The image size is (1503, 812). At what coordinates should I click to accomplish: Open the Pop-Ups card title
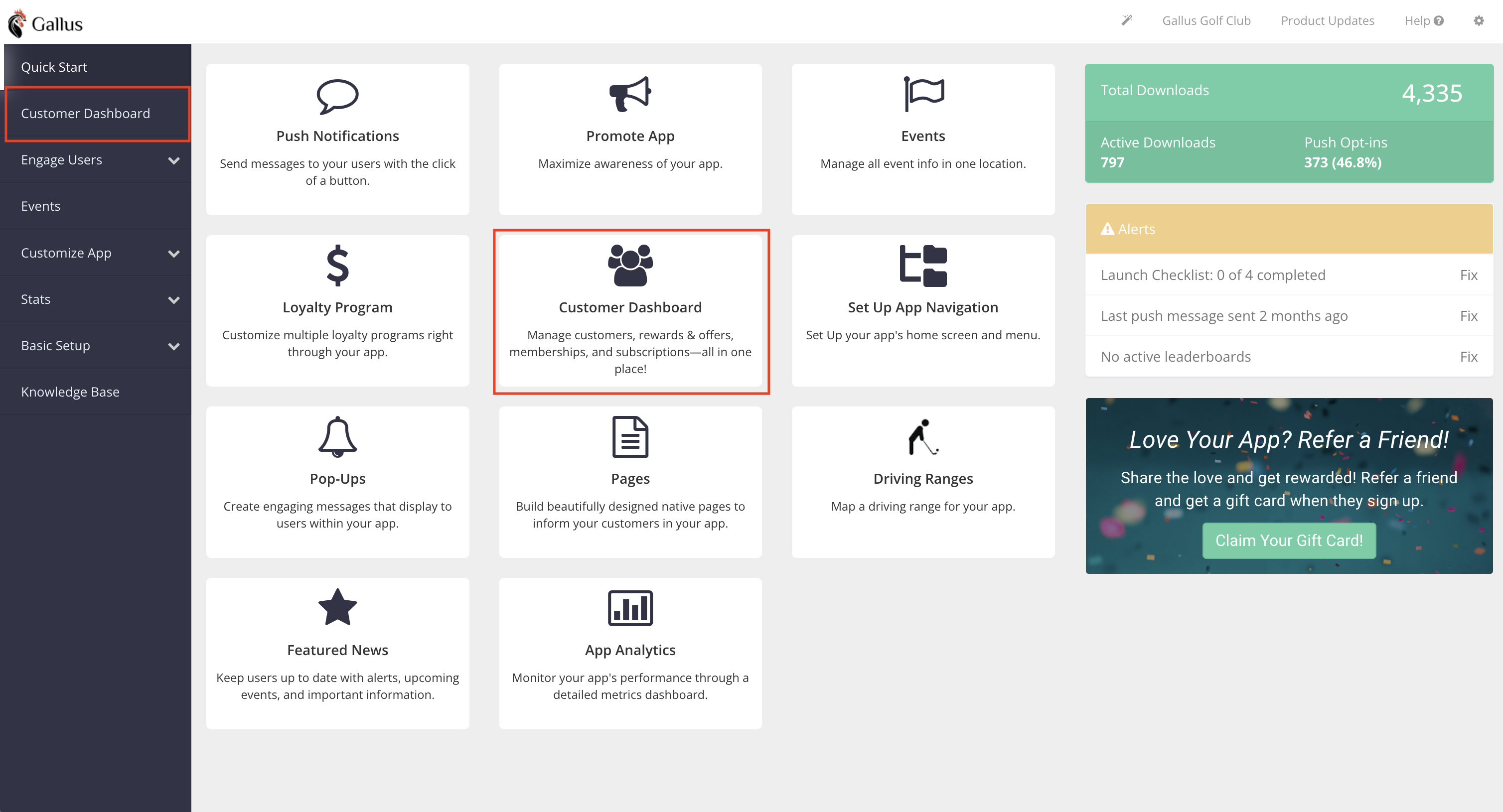[x=337, y=479]
